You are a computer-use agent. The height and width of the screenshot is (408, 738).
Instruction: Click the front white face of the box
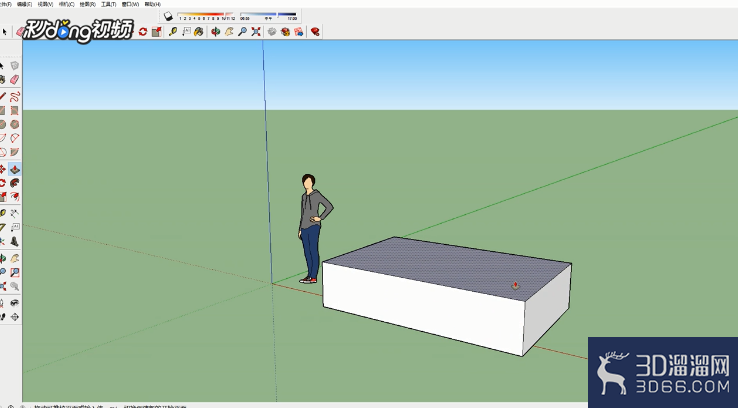pos(424,308)
